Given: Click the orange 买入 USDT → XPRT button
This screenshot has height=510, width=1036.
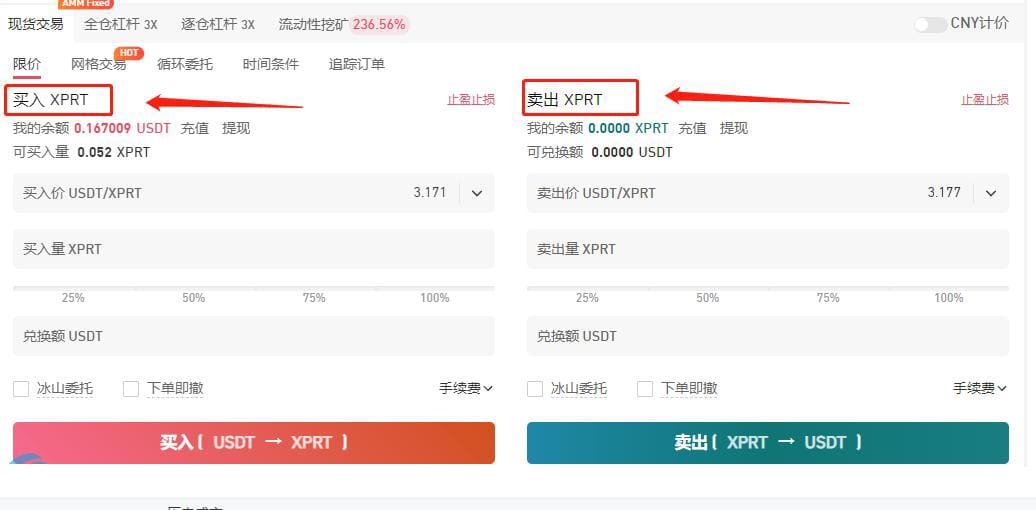Looking at the screenshot, I should tap(254, 443).
